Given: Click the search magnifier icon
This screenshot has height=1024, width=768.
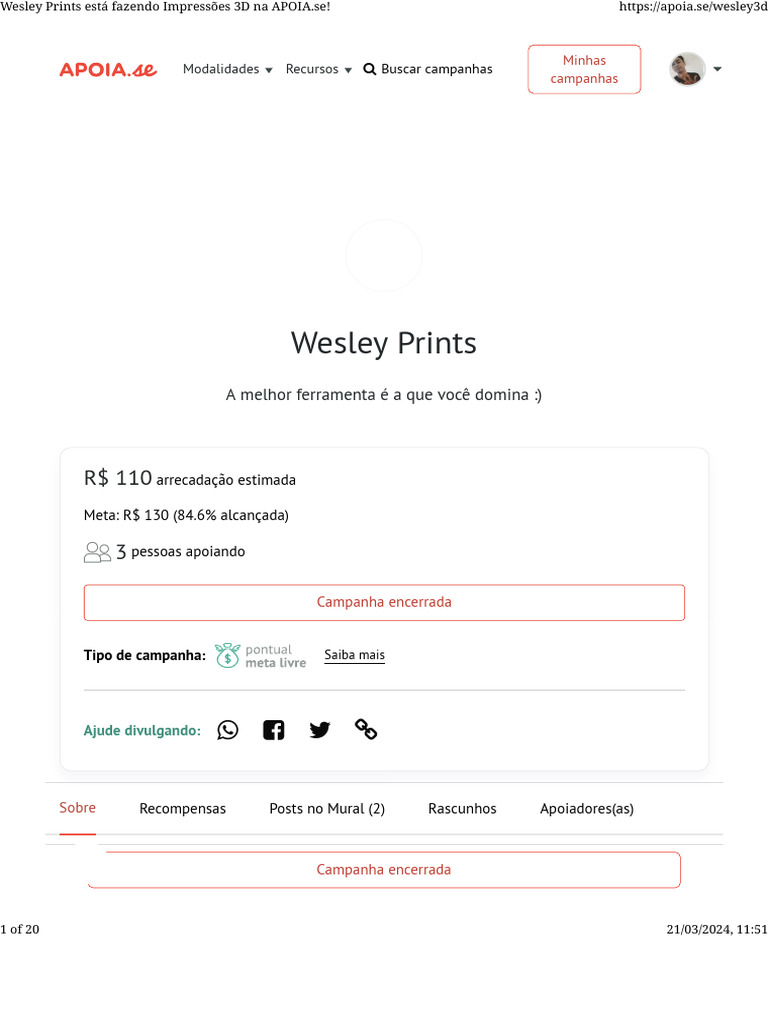Looking at the screenshot, I should pos(369,69).
